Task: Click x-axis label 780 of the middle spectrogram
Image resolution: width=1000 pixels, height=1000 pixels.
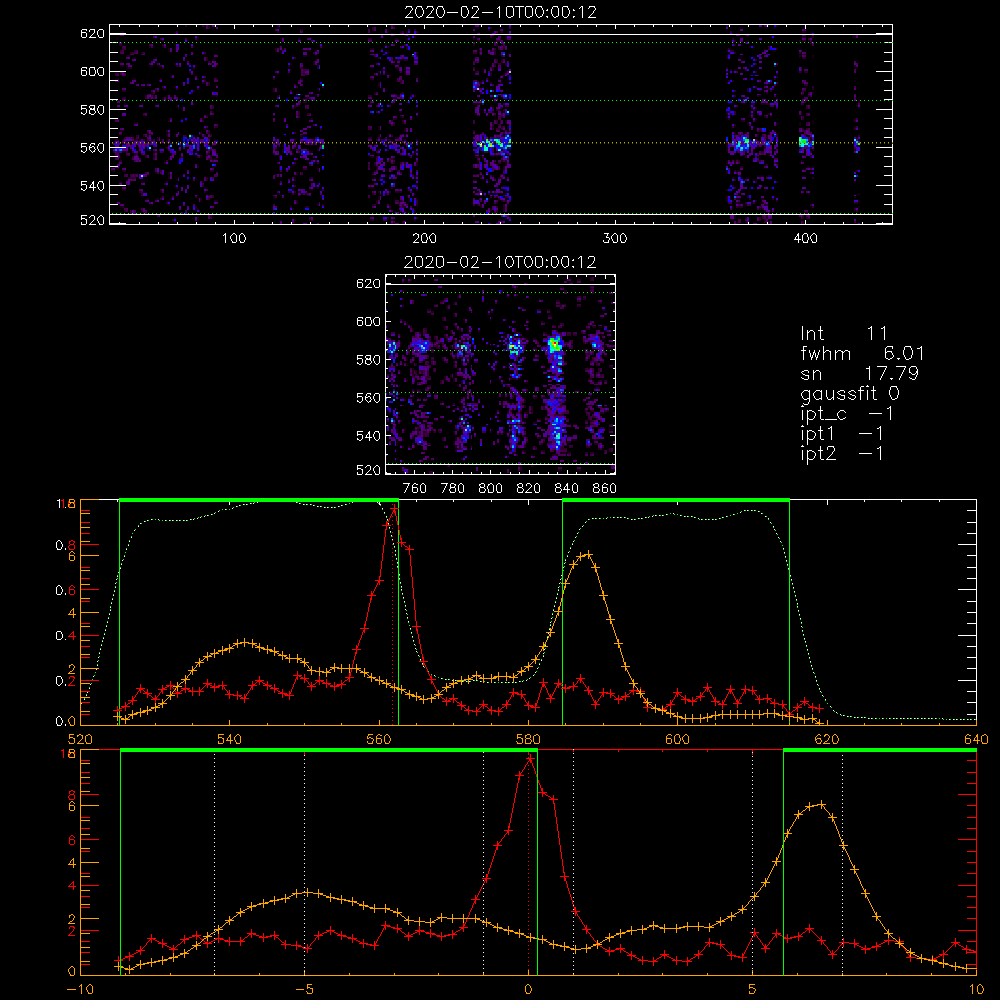Action: [x=453, y=489]
